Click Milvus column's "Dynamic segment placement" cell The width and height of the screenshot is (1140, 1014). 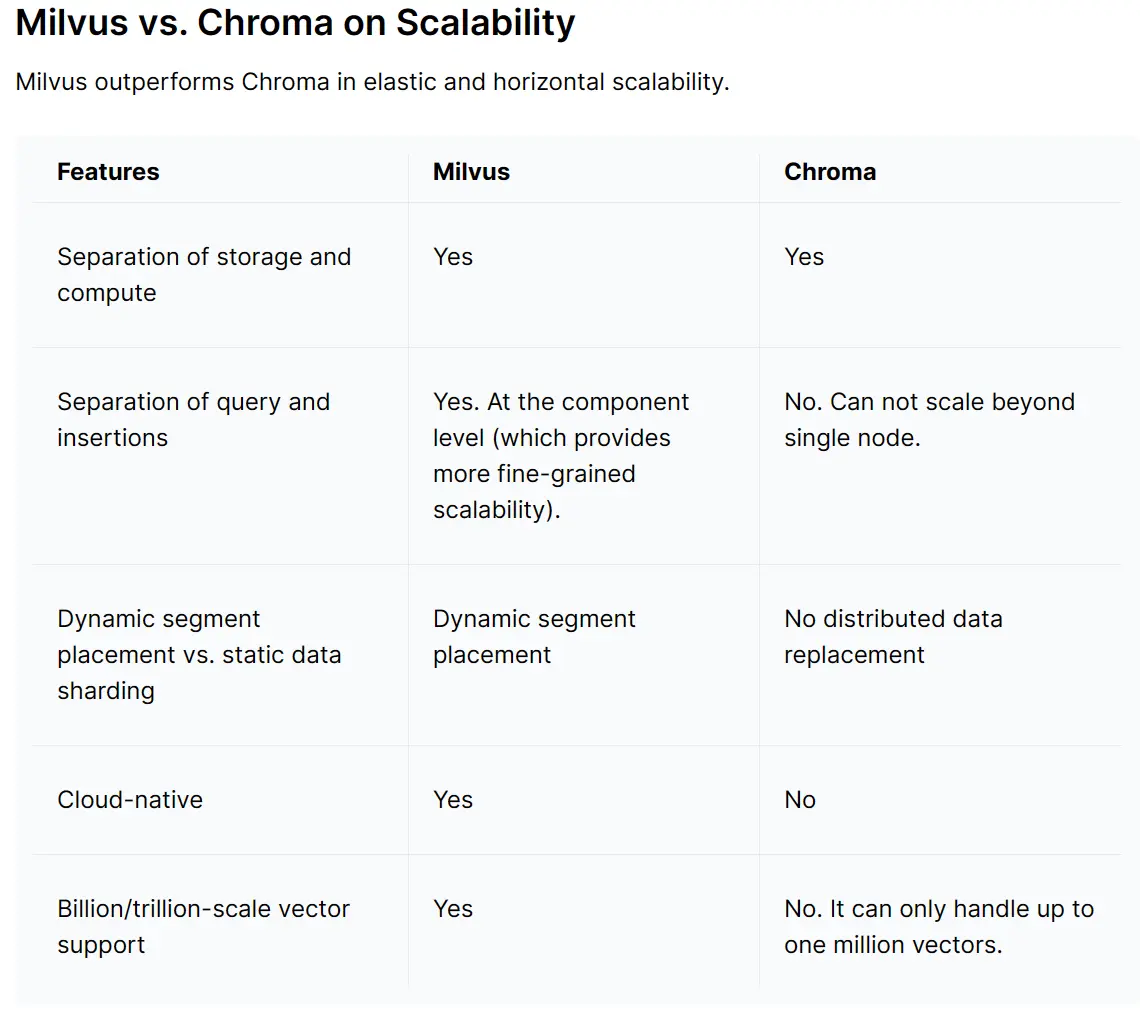[x=534, y=637]
